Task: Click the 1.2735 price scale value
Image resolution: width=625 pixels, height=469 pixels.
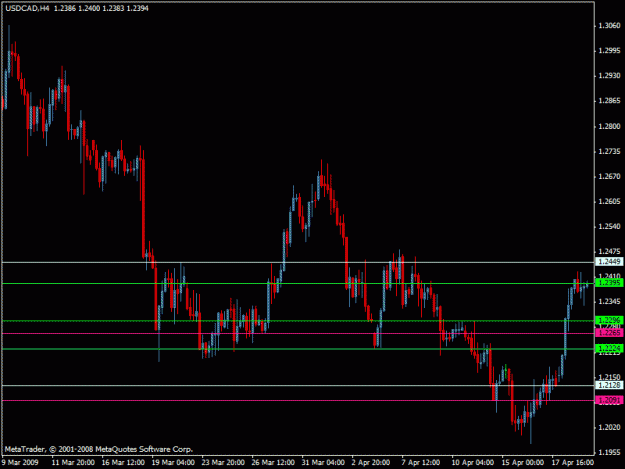Action: pyautogui.click(x=609, y=151)
